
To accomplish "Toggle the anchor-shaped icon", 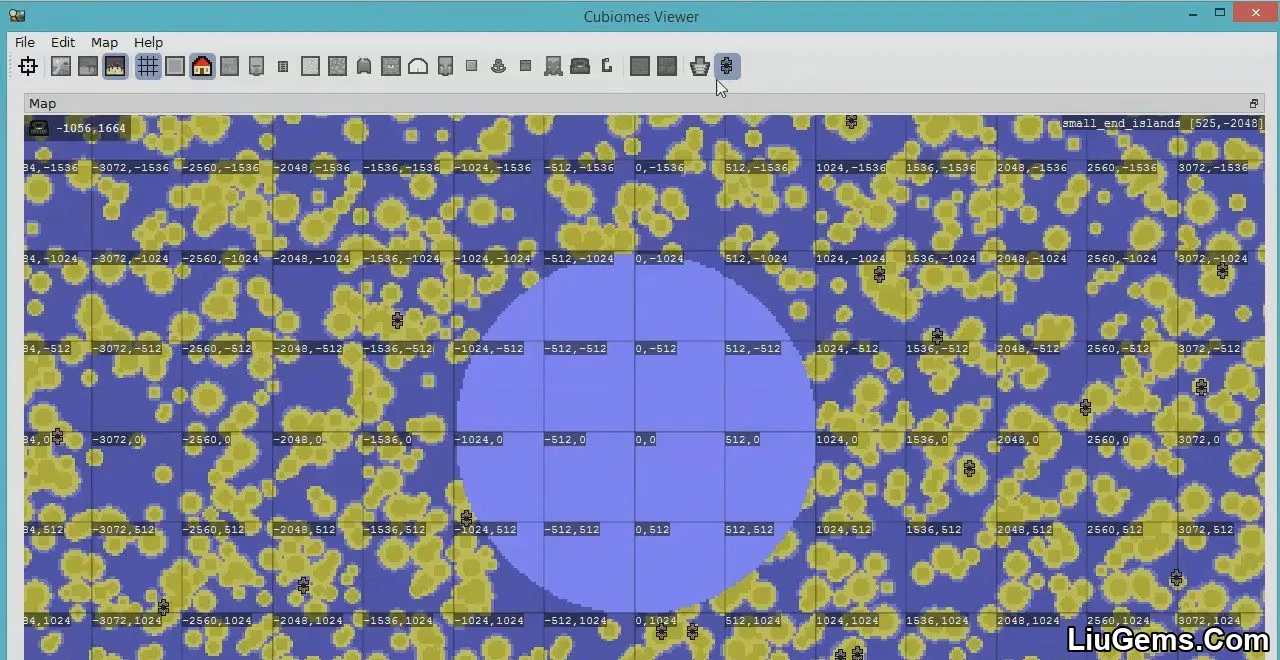I will click(x=498, y=67).
